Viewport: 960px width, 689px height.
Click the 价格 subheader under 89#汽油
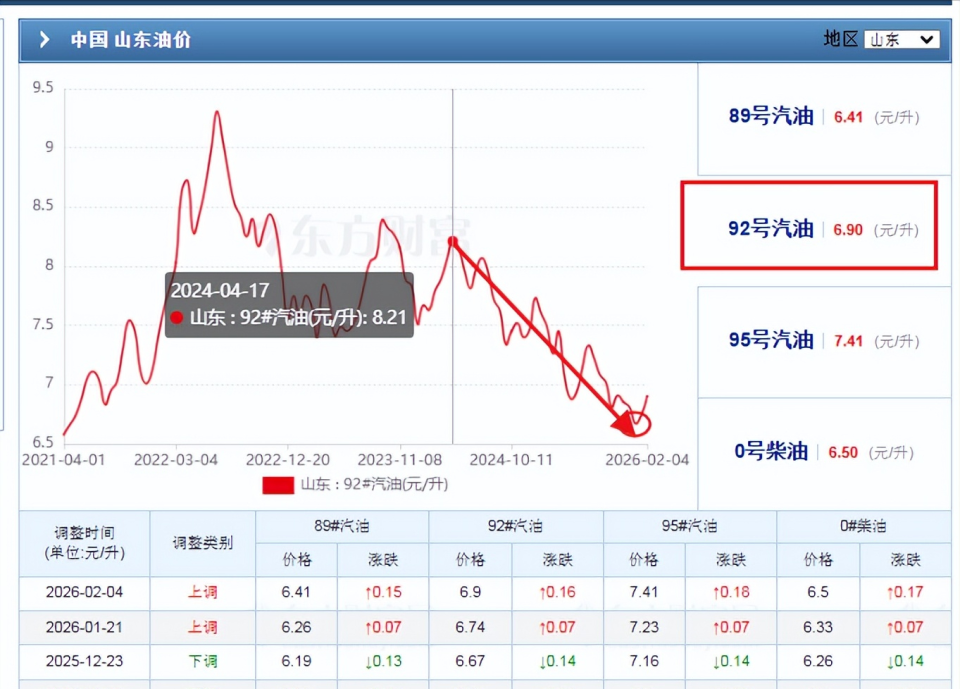[296, 560]
